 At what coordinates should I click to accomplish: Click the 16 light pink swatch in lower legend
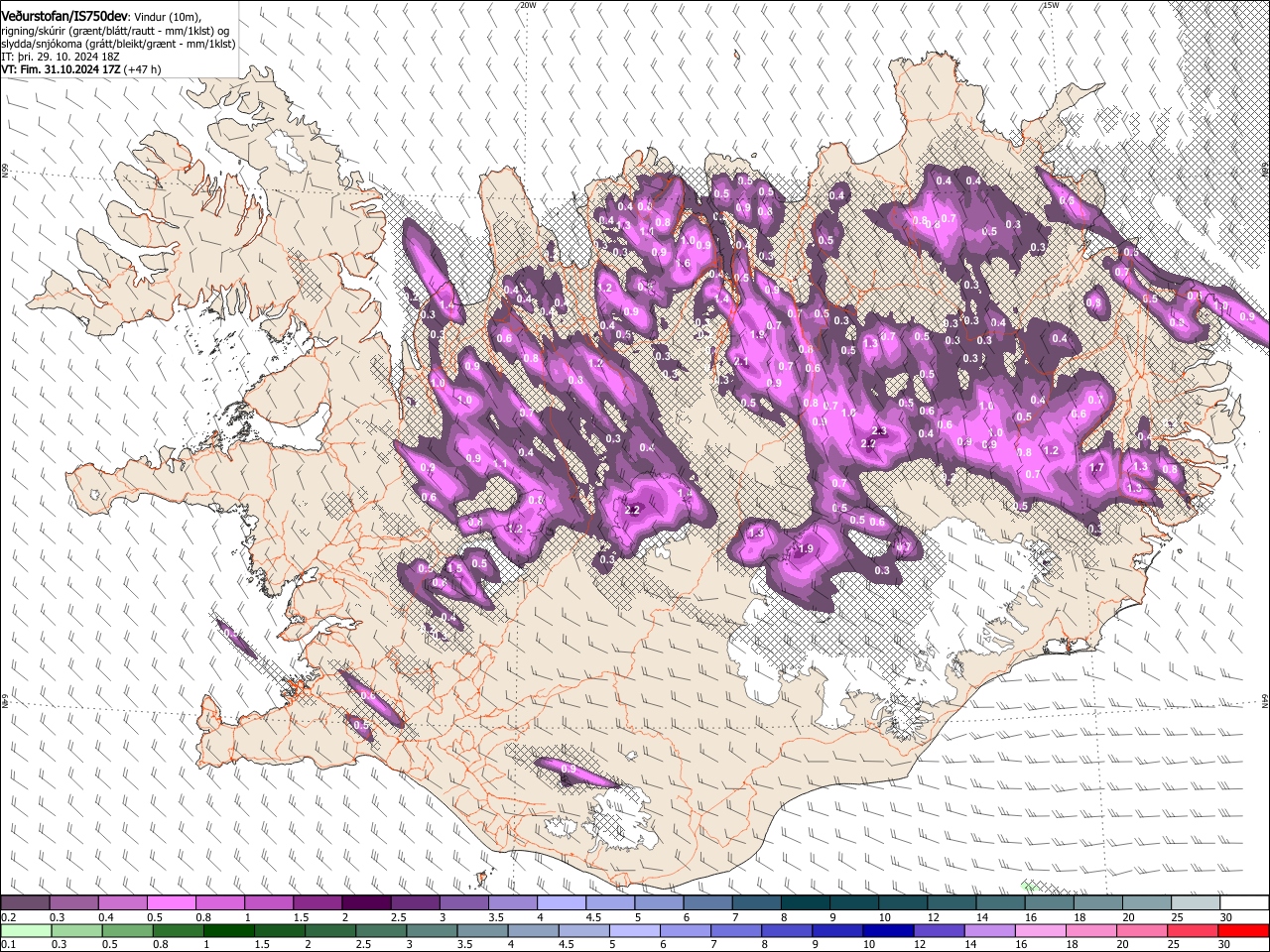pyautogui.click(x=1042, y=930)
